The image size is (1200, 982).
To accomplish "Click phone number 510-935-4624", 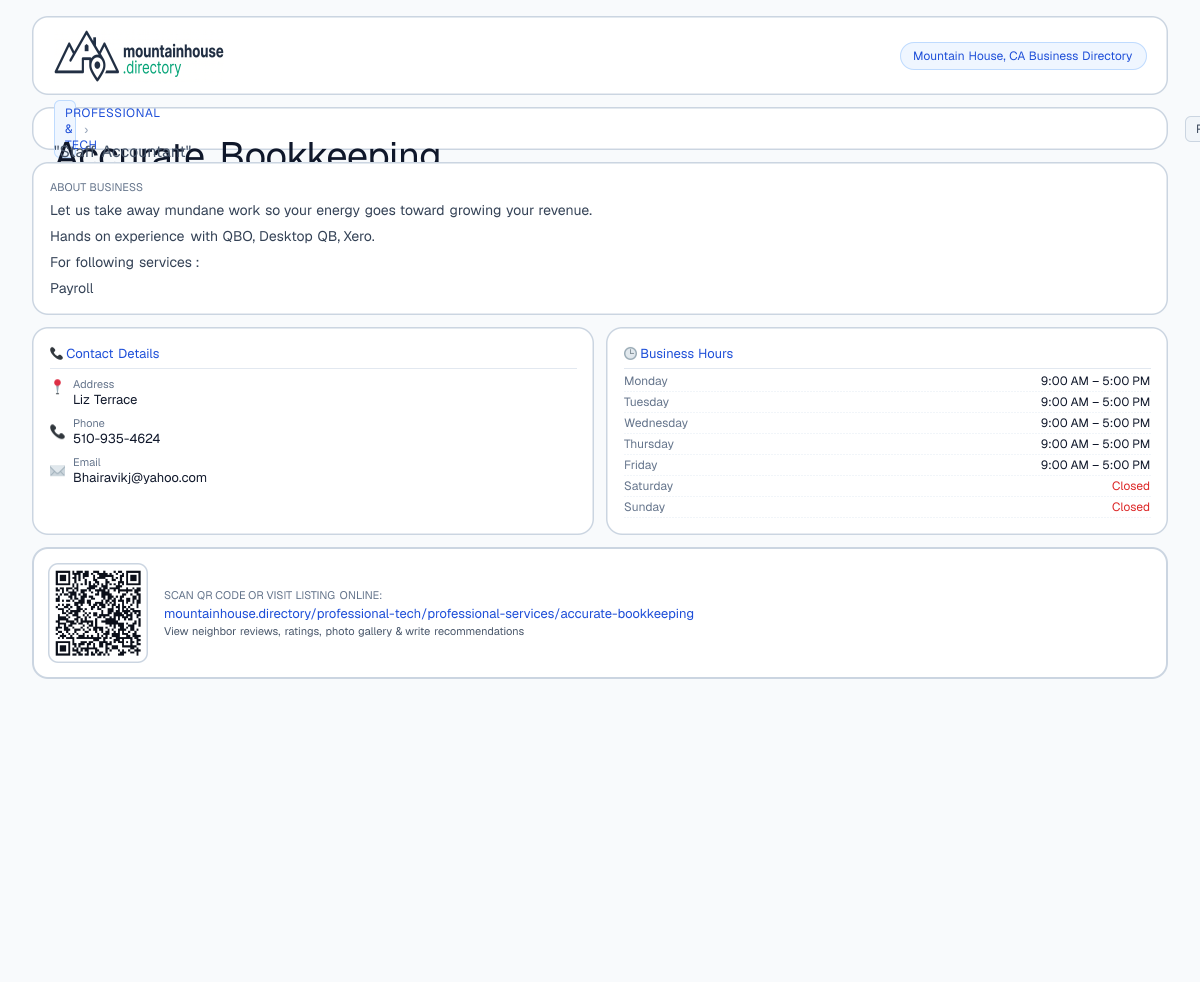I will click(x=117, y=439).
